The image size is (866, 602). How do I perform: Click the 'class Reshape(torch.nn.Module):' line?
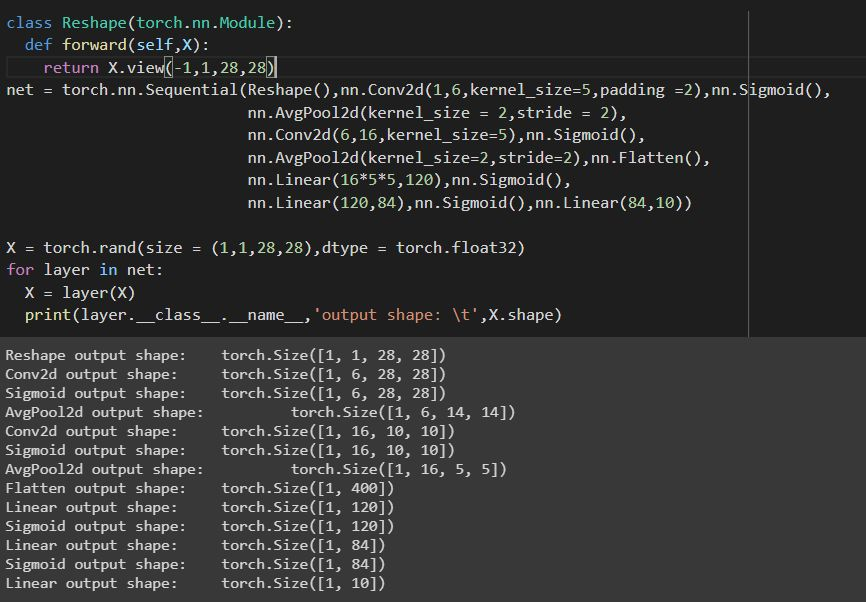[149, 23]
